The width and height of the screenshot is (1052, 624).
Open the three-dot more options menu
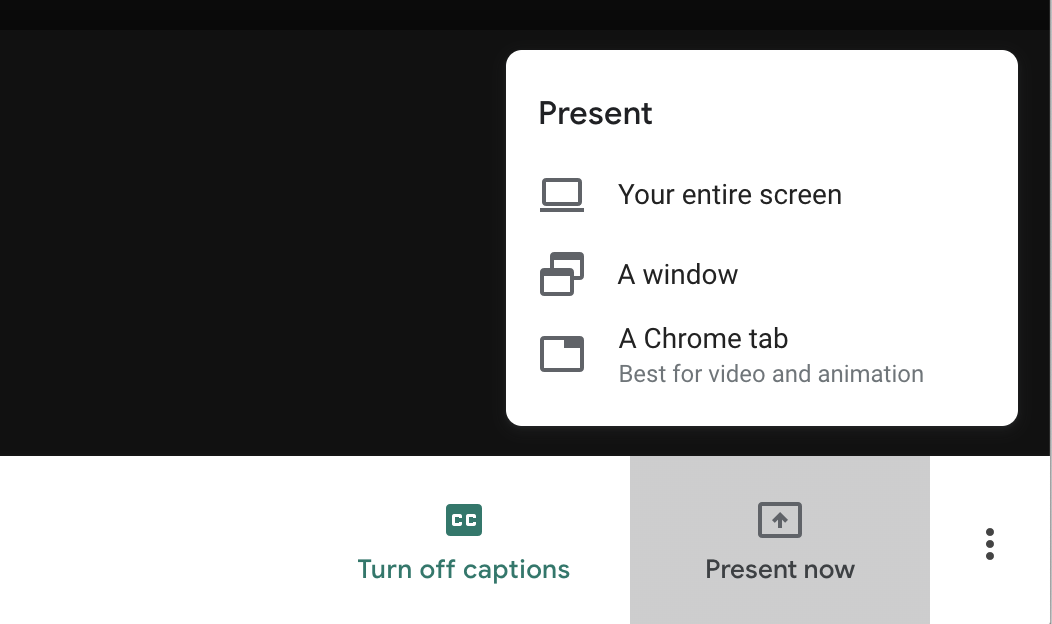(x=990, y=543)
